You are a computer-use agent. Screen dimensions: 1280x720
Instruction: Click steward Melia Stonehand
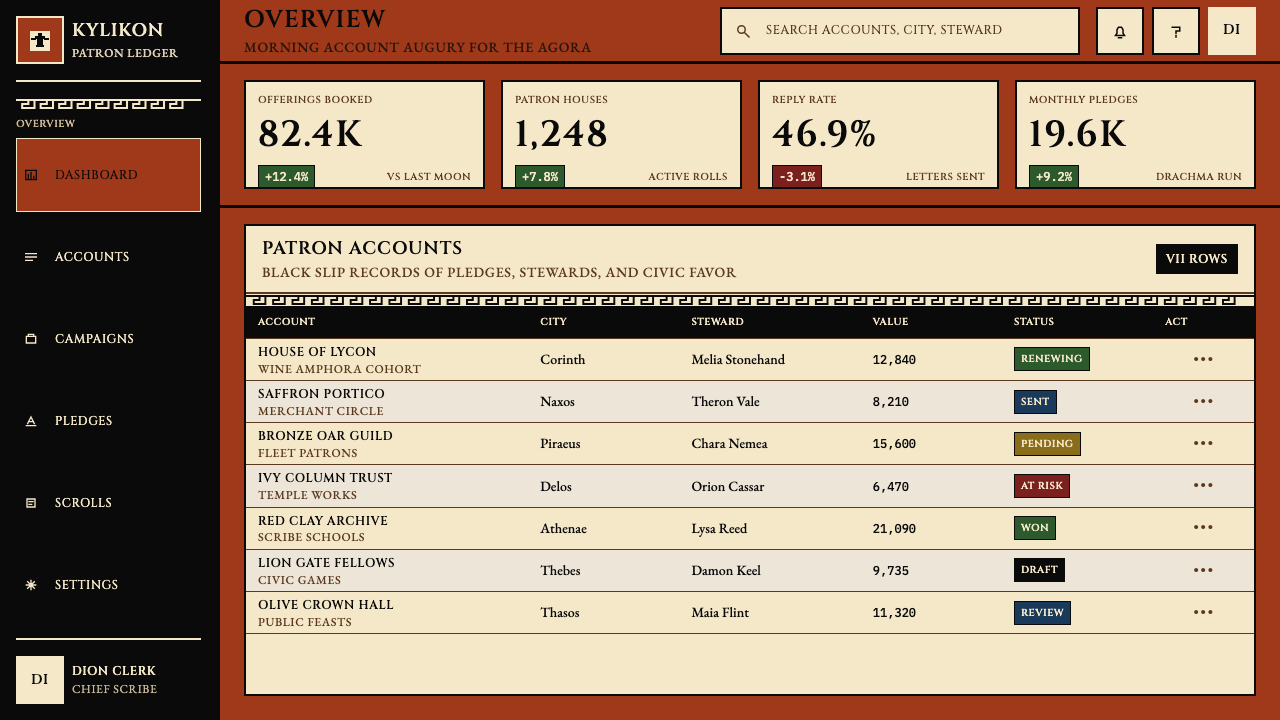(738, 360)
